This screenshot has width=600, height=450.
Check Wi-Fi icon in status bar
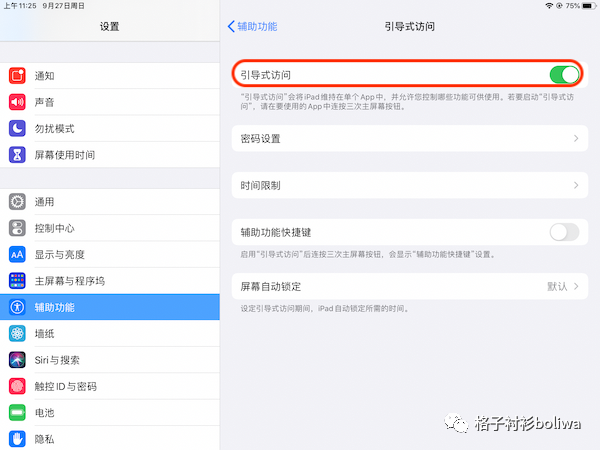pos(549,6)
